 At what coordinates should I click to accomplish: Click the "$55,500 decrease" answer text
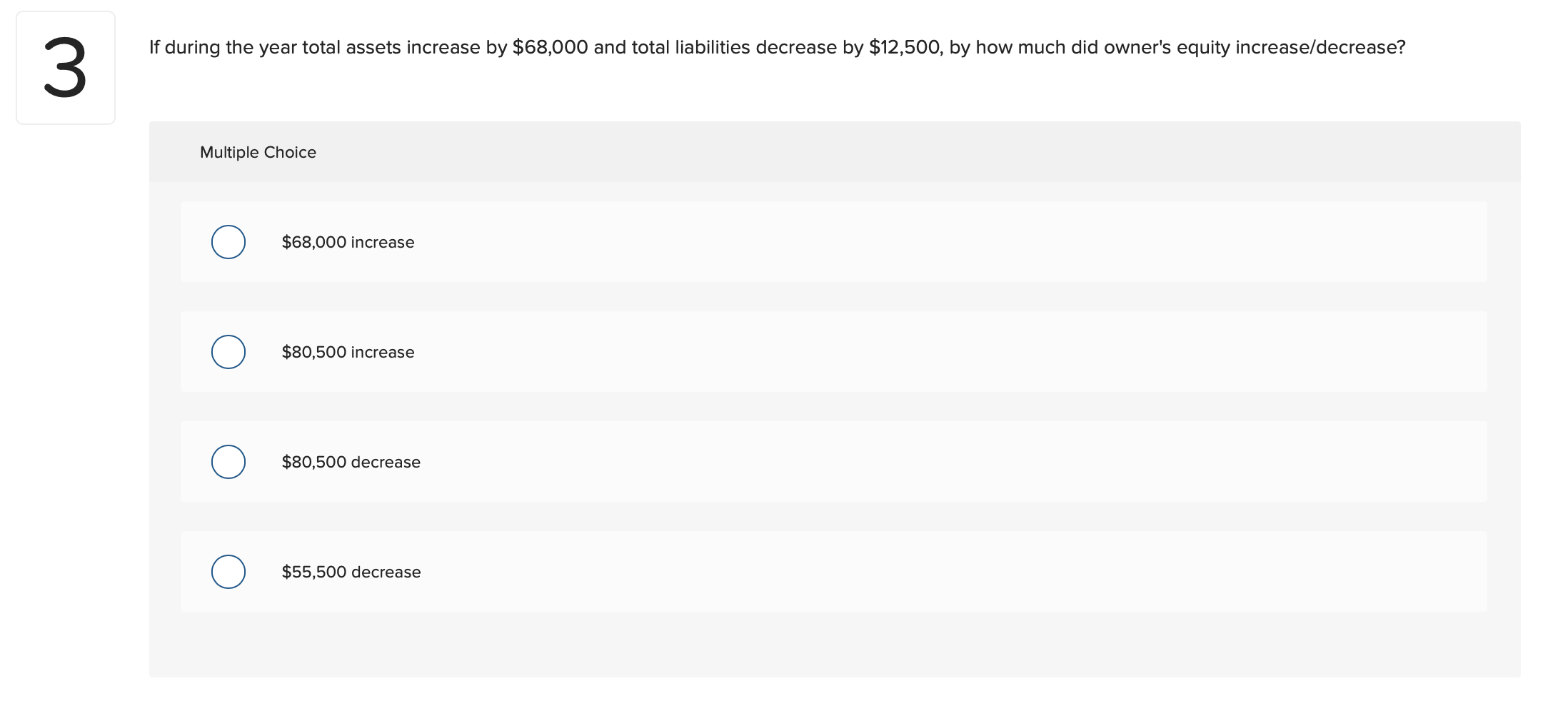351,572
